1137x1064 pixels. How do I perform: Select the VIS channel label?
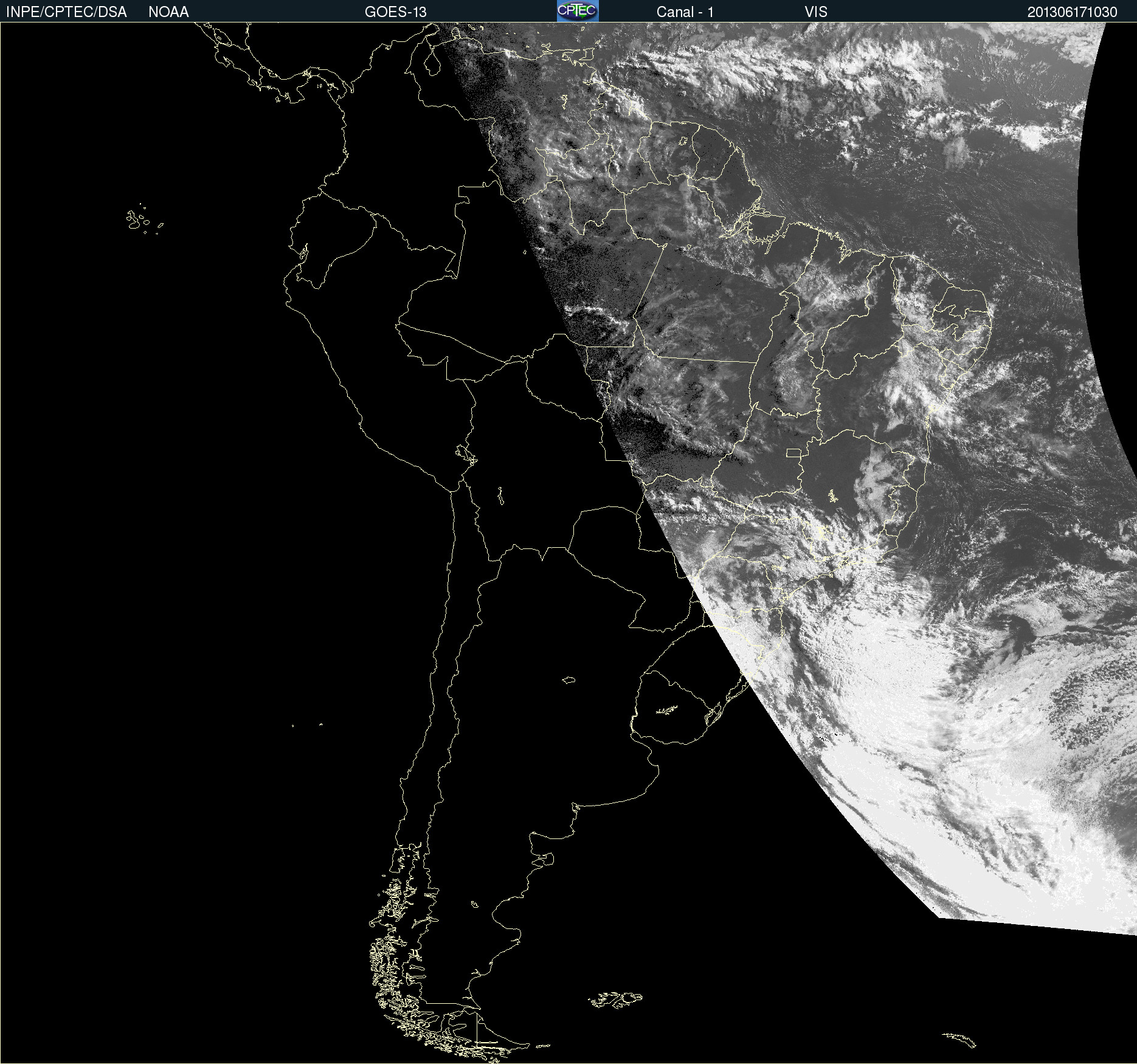(x=816, y=12)
